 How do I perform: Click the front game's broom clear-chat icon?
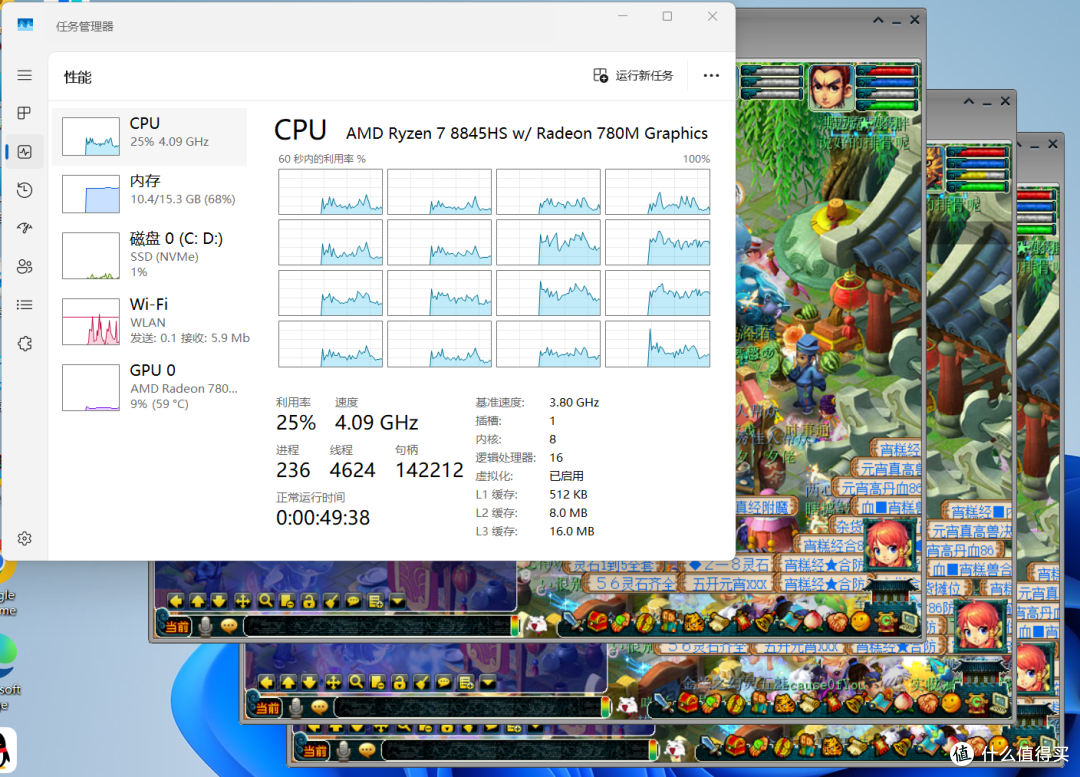pyautogui.click(x=331, y=601)
